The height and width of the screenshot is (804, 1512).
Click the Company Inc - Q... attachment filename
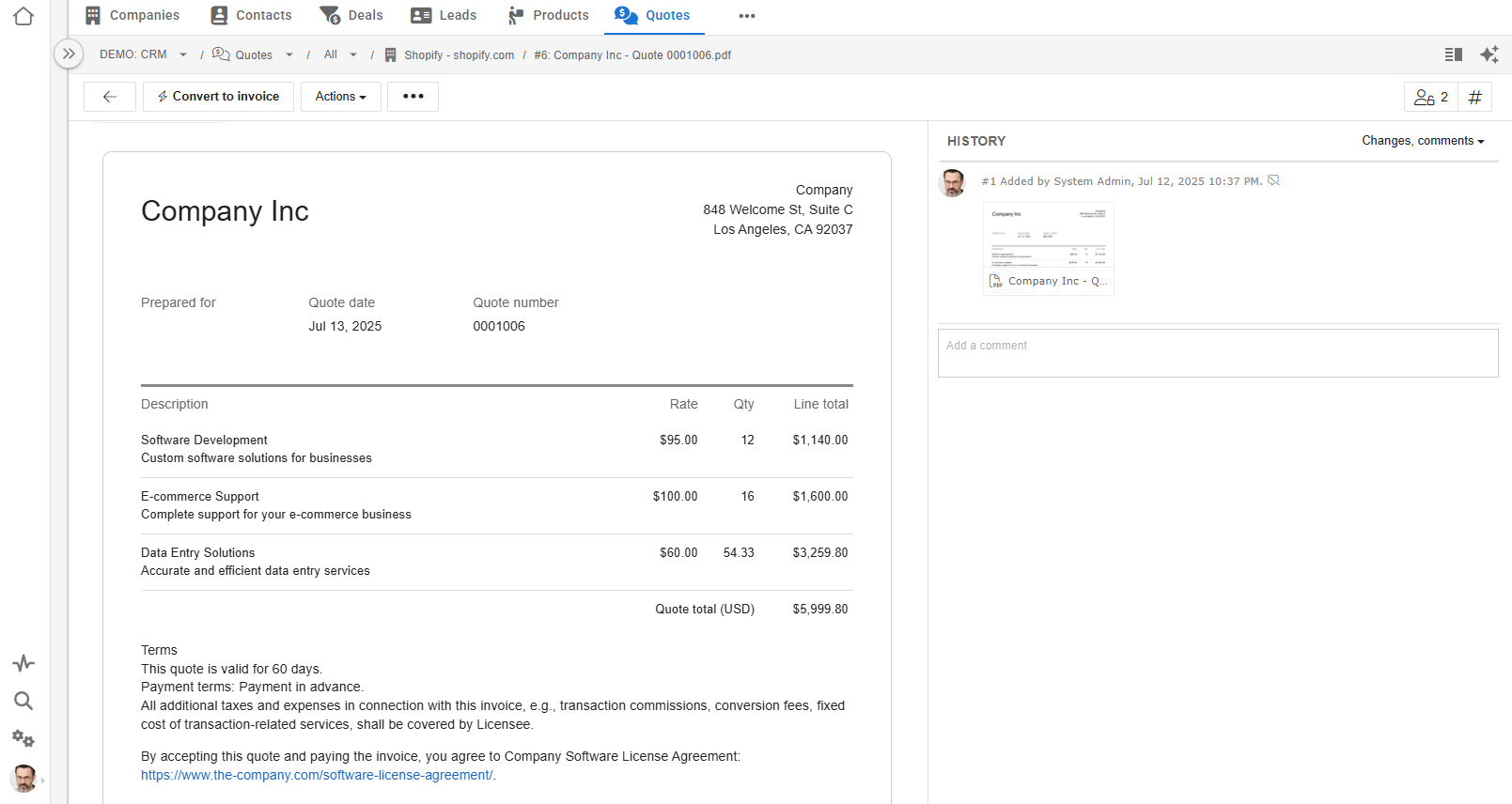point(1058,281)
